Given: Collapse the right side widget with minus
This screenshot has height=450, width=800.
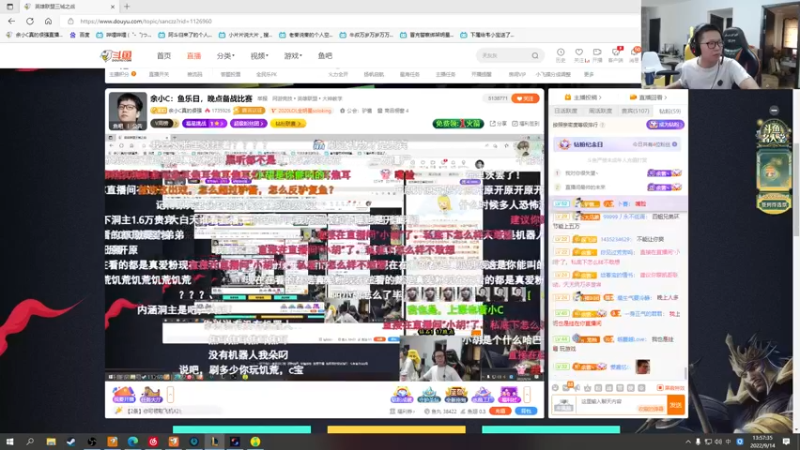Looking at the screenshot, I should (x=774, y=110).
